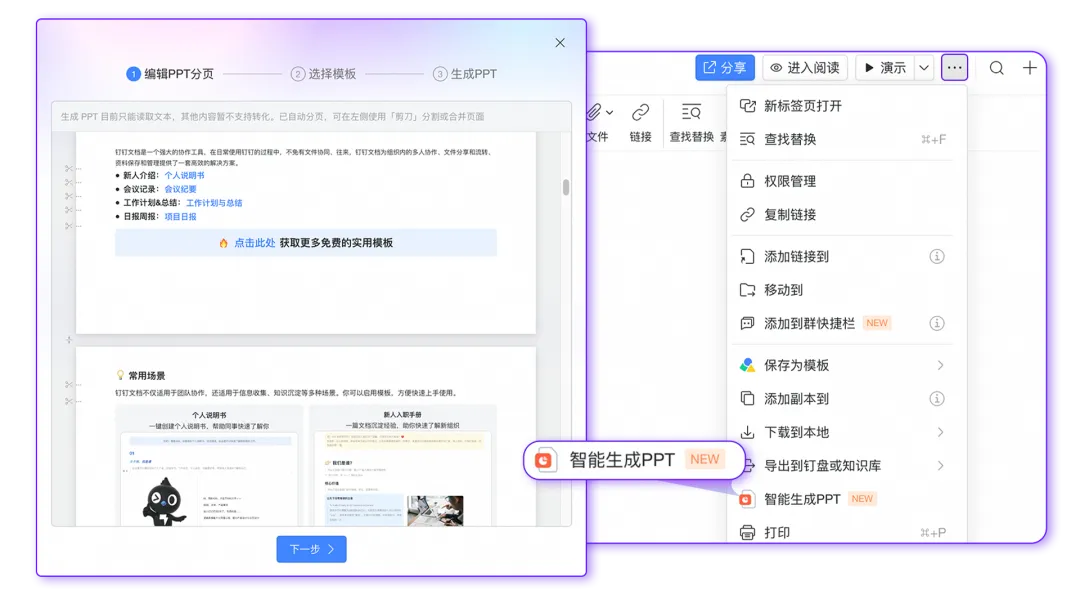Click the search magnifier icon
The width and height of the screenshot is (1080, 608).
click(x=997, y=67)
